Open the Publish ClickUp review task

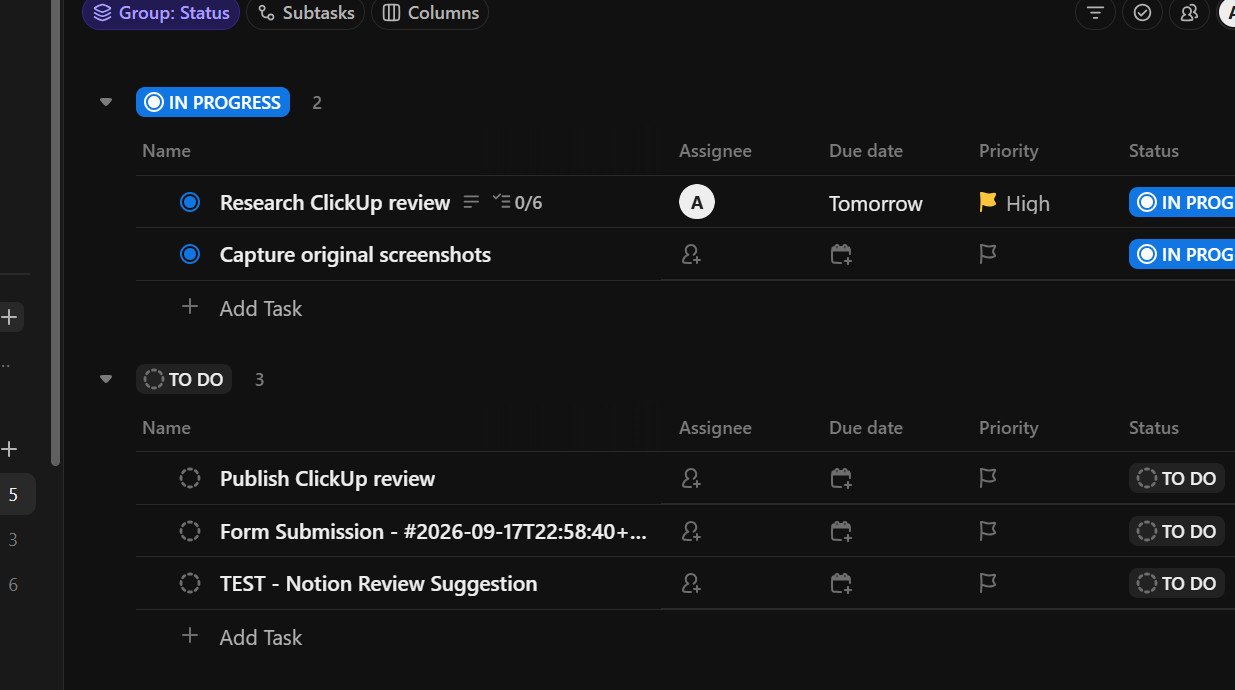click(x=327, y=478)
